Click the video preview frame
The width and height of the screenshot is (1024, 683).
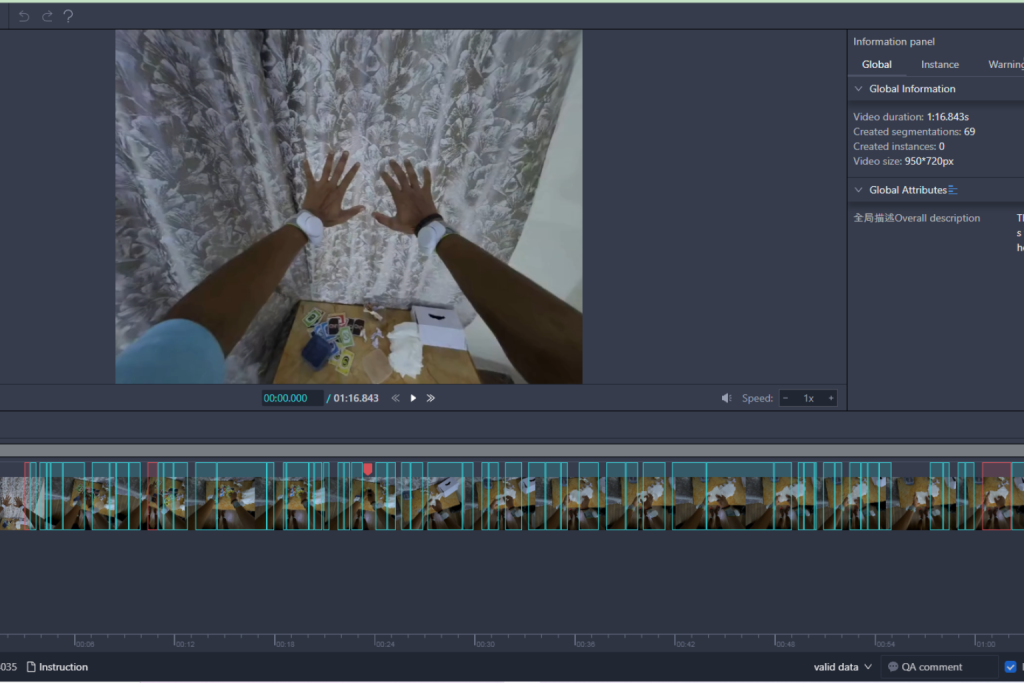pos(349,206)
